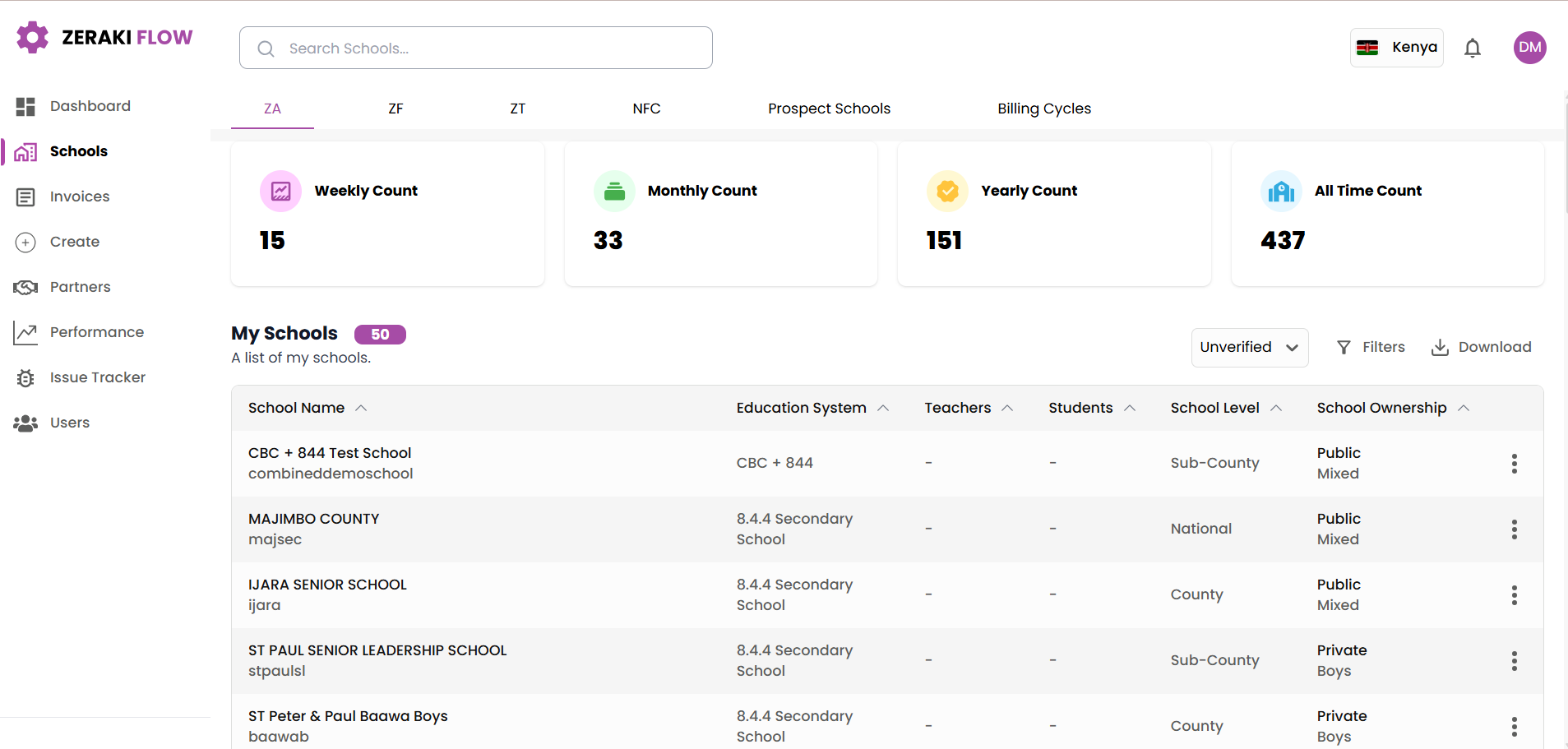The width and height of the screenshot is (1568, 749).
Task: Open the Kenya country selector
Action: (1396, 48)
